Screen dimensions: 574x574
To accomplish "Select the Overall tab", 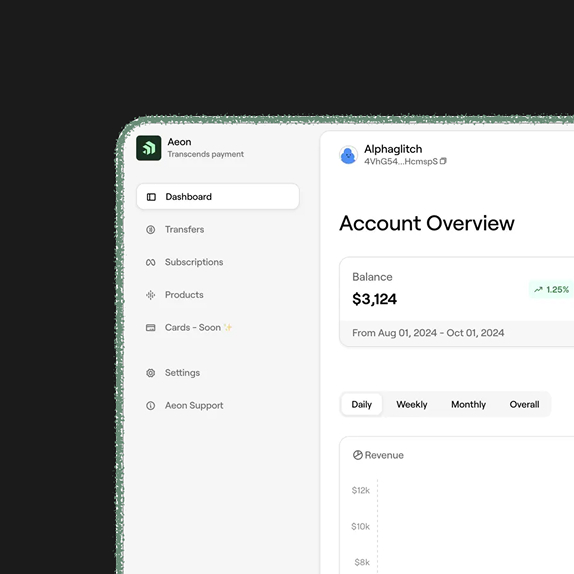I will [x=524, y=404].
